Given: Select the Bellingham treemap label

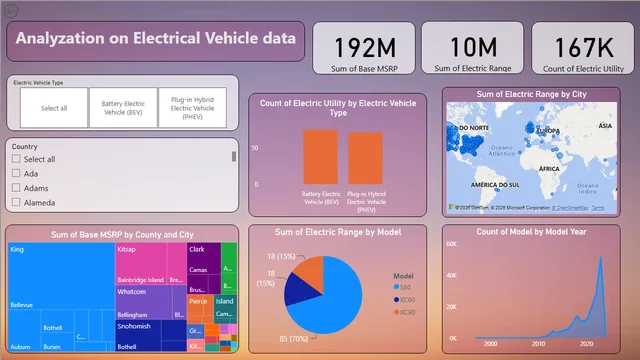Looking at the screenshot, I should (x=132, y=315).
